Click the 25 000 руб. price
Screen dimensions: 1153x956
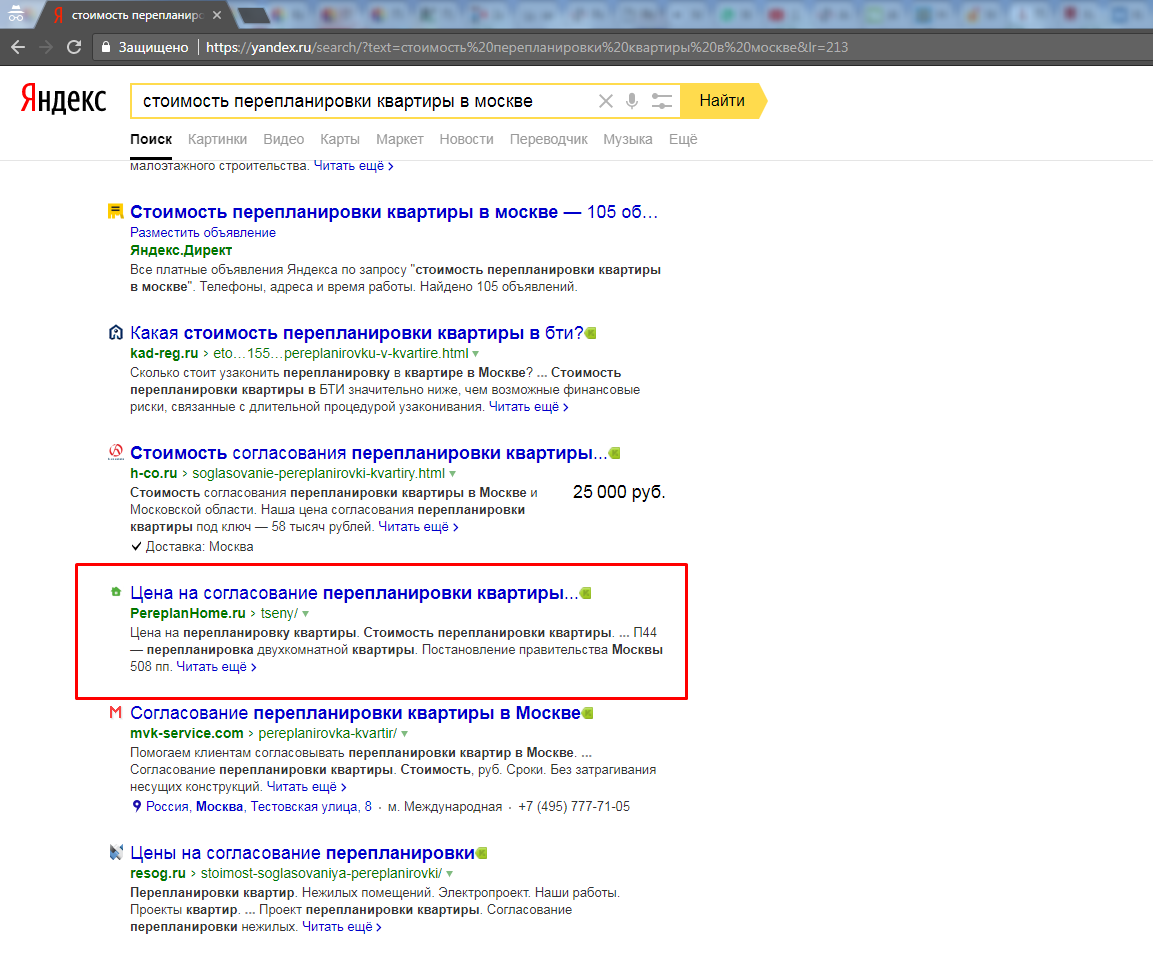(618, 492)
